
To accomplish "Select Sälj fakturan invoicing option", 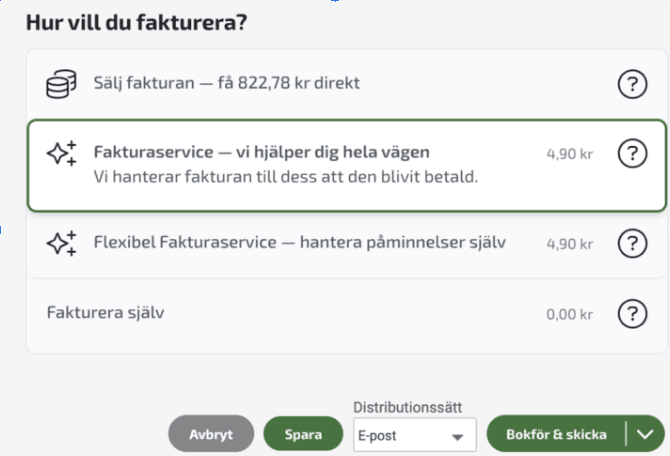I will (x=226, y=84).
